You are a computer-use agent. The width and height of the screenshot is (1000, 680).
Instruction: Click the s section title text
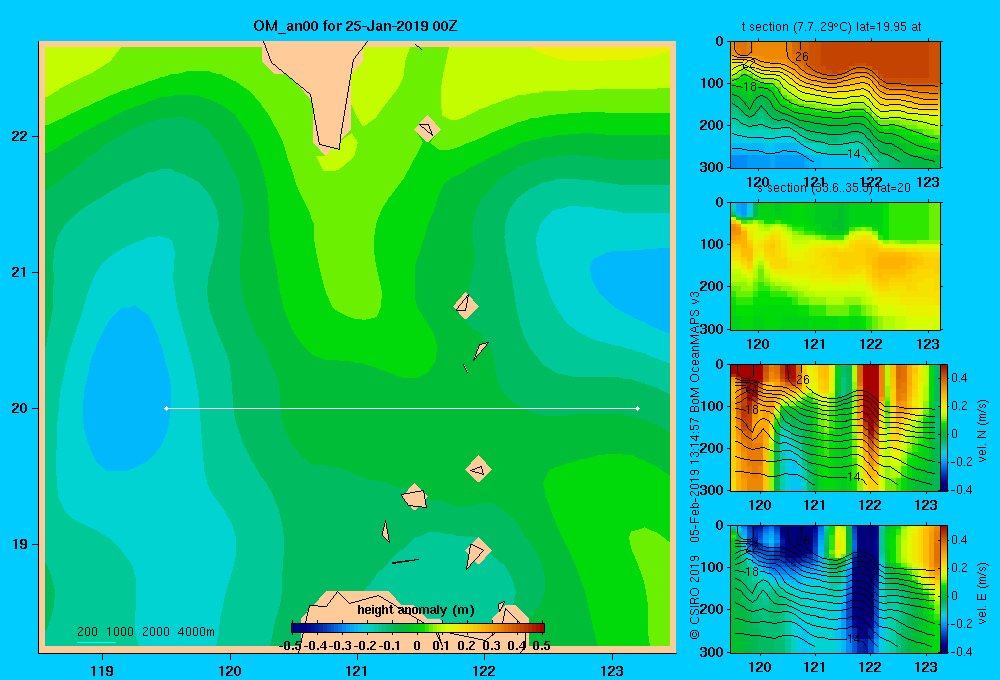tap(833, 188)
